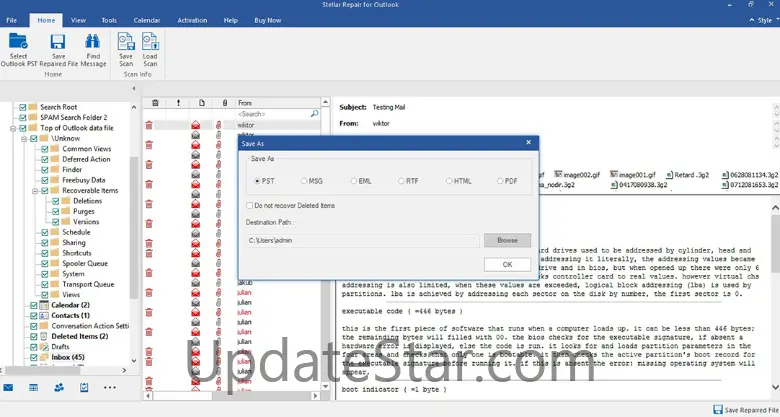Screen dimensions: 780x417
Task: Collapse Recoverable Items tree node
Action: point(35,191)
